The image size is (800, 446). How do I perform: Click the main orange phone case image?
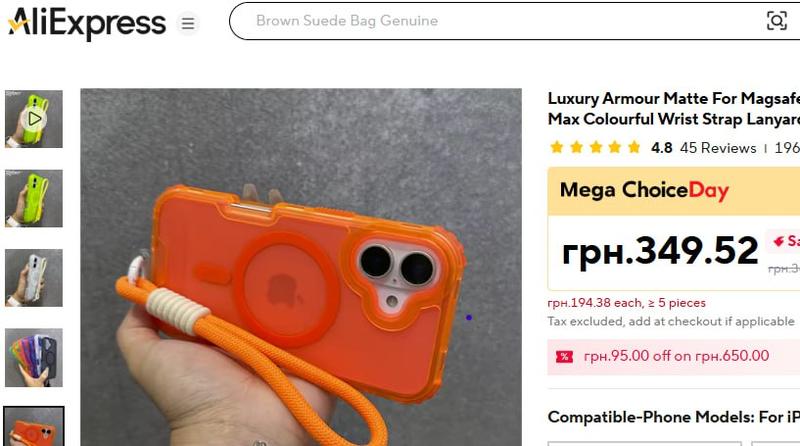point(301,267)
